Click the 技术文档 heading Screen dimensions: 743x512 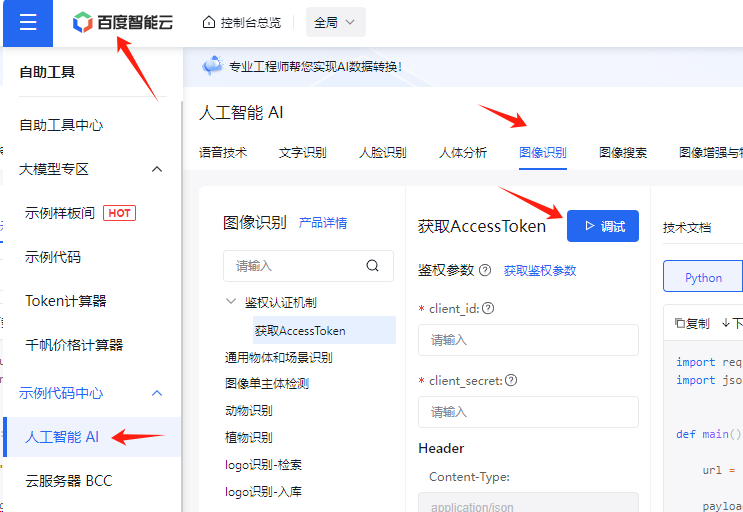coord(687,228)
